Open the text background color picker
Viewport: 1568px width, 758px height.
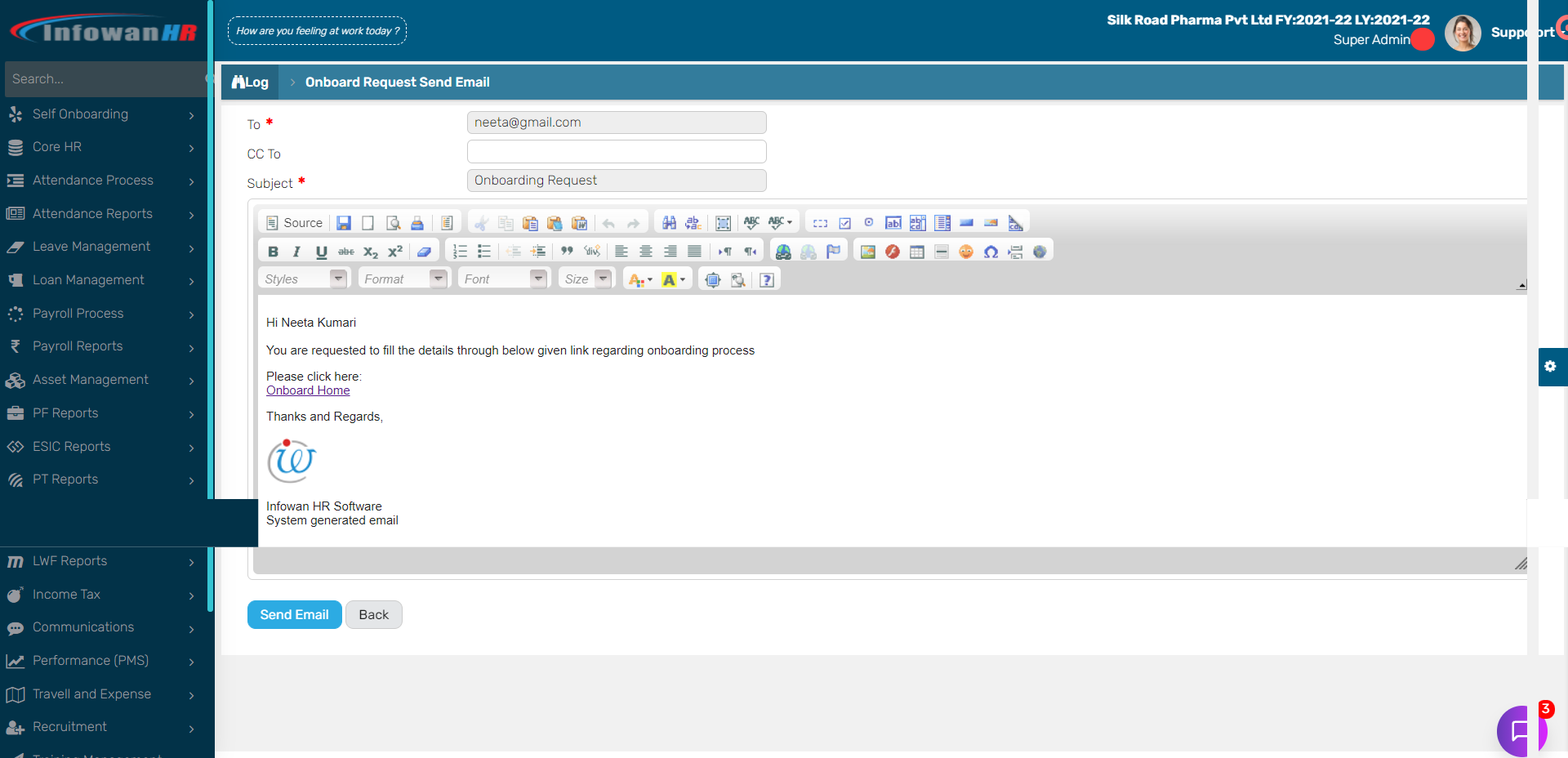point(671,279)
